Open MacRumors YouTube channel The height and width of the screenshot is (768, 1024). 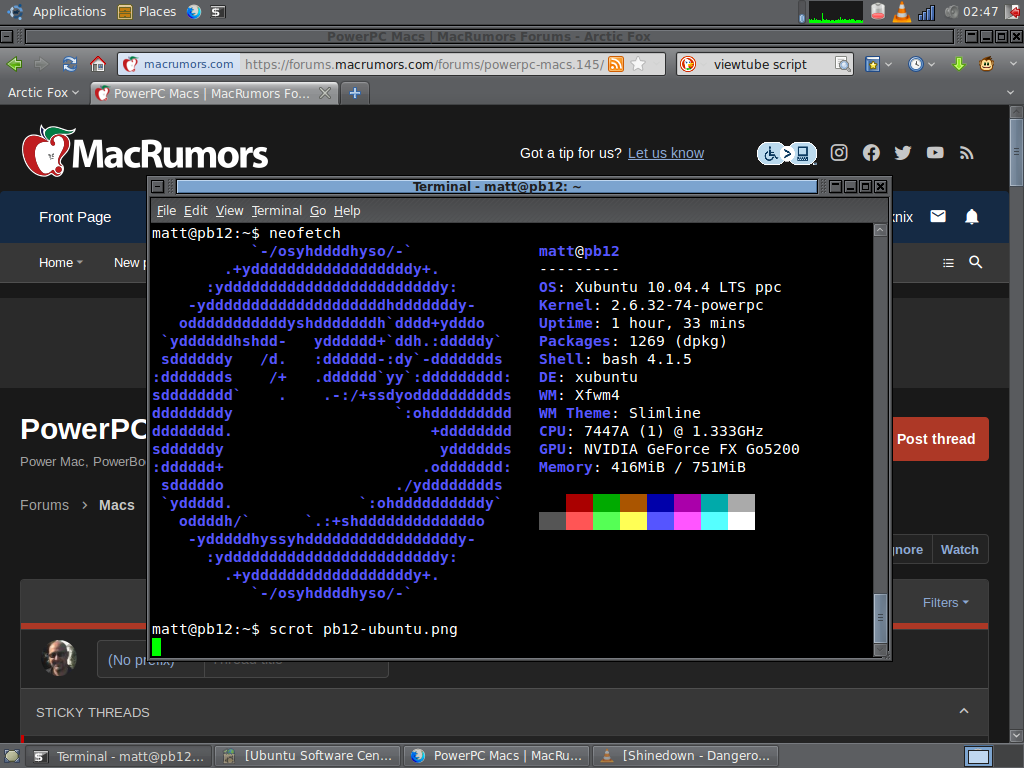point(935,153)
